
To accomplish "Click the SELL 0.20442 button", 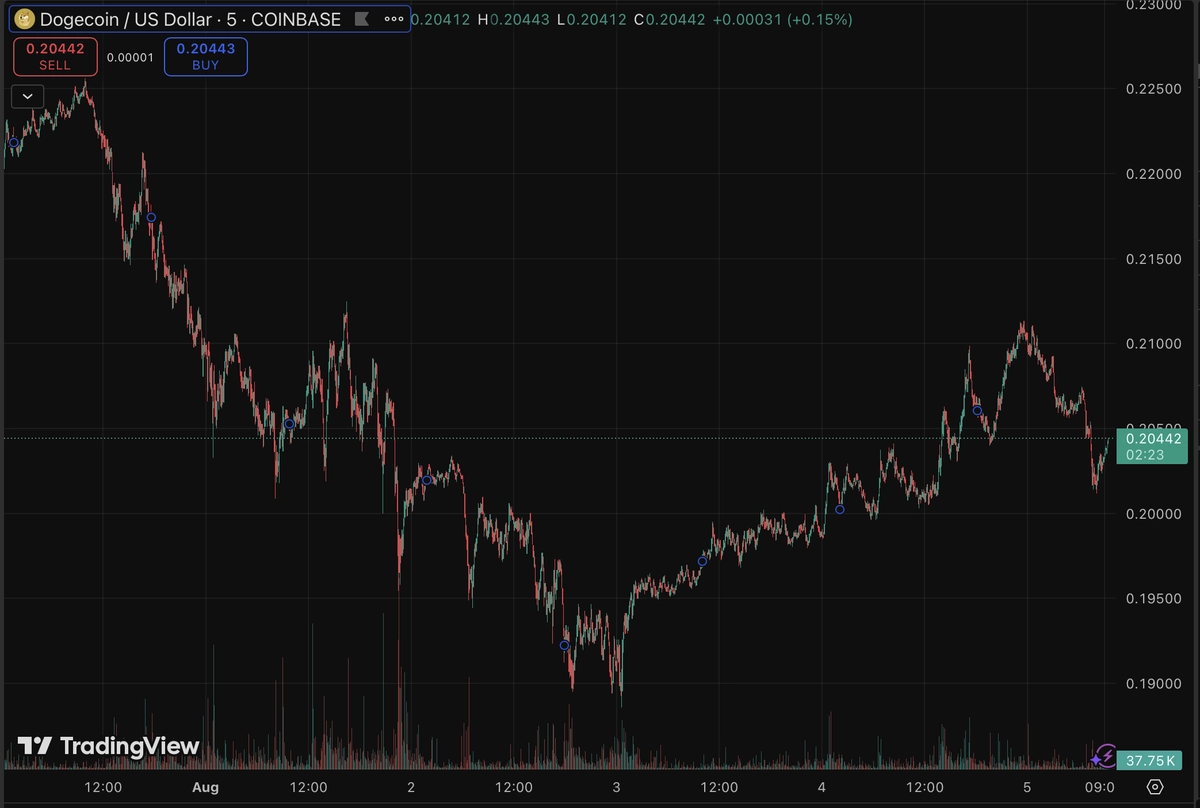I will [55, 56].
